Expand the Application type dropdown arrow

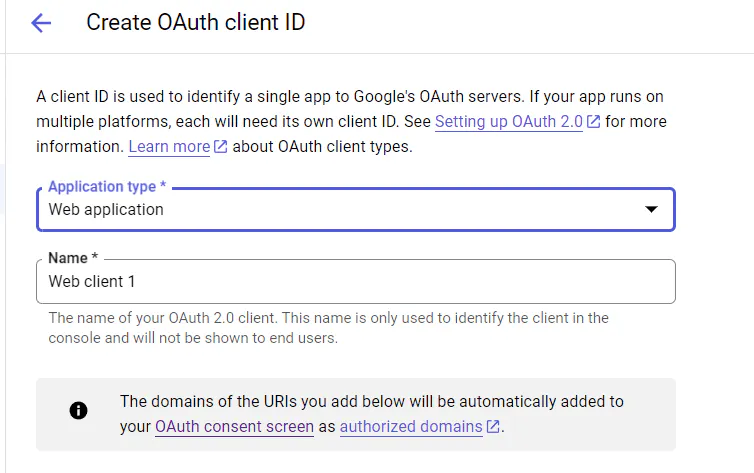click(651, 210)
